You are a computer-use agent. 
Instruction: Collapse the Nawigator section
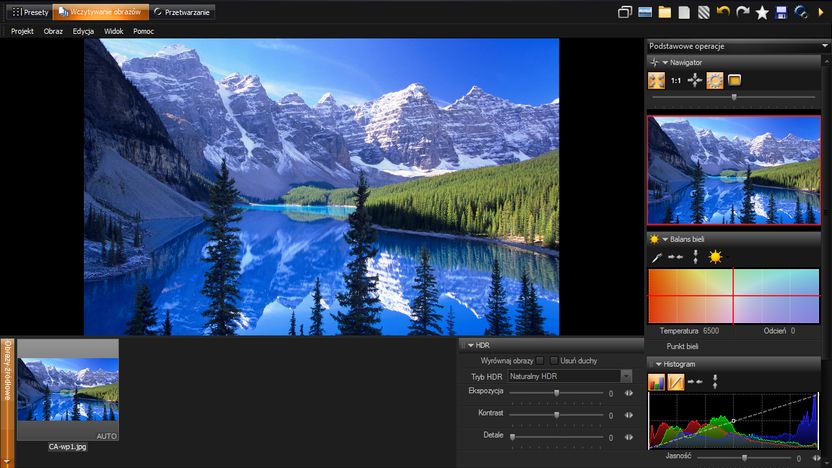(x=665, y=63)
